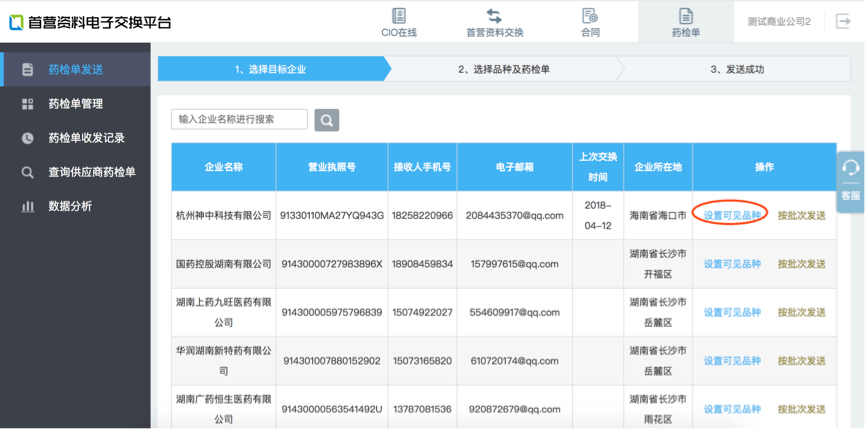Image resolution: width=865 pixels, height=429 pixels.
Task: Open 药检单发送 in sidebar
Action: (x=75, y=69)
